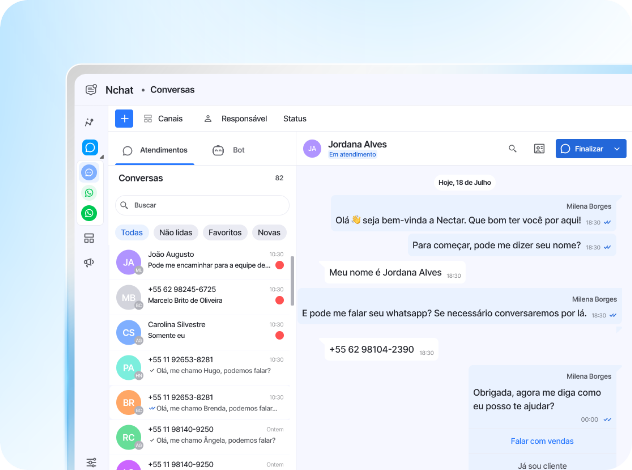
Task: Open the blue chat bubble sidebar icon
Action: pyautogui.click(x=89, y=147)
